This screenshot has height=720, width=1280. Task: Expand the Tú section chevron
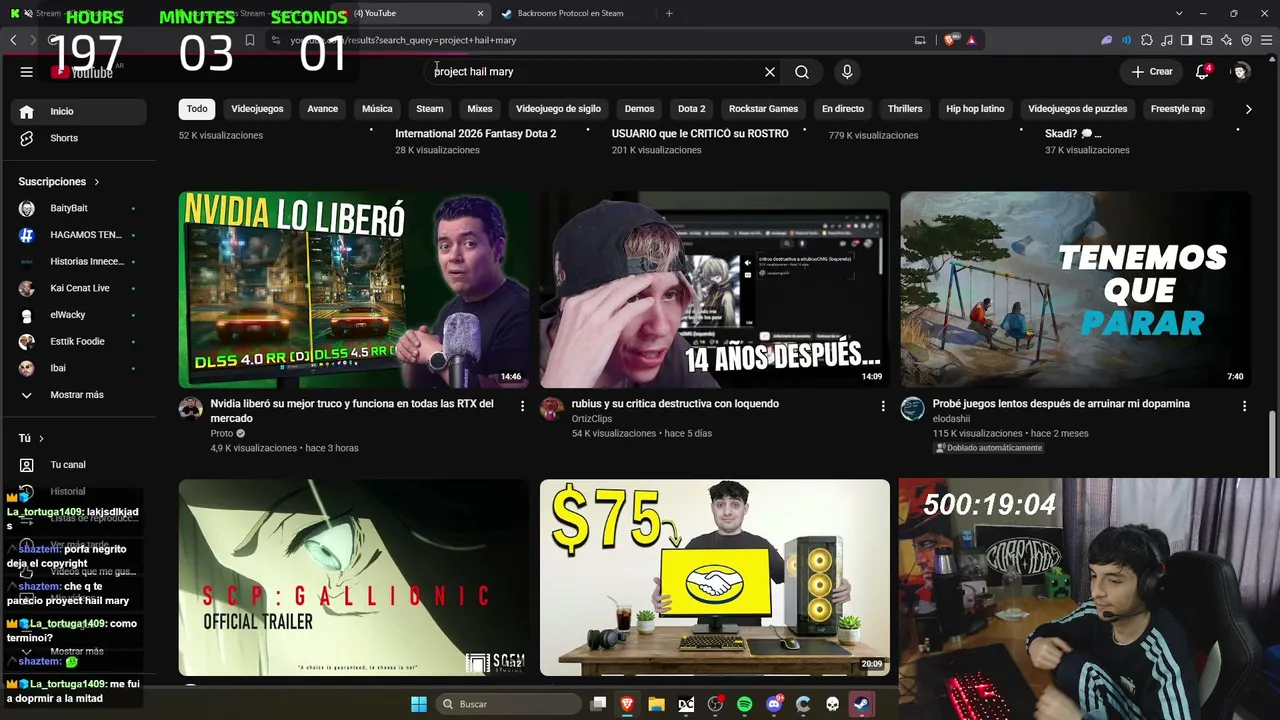(41, 438)
